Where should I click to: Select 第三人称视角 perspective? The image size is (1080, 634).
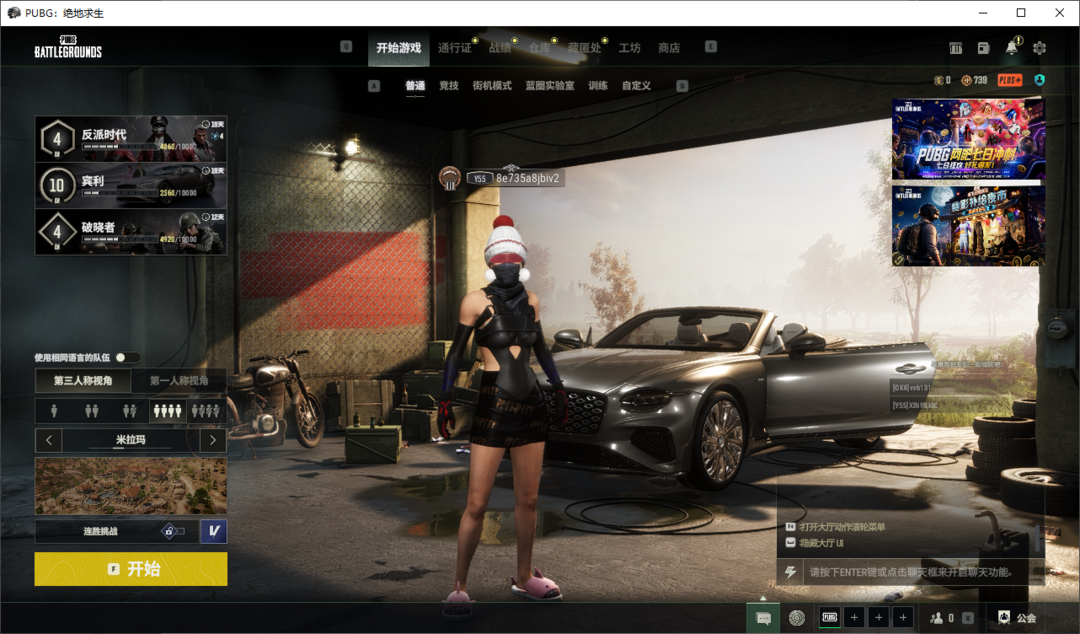tap(83, 380)
